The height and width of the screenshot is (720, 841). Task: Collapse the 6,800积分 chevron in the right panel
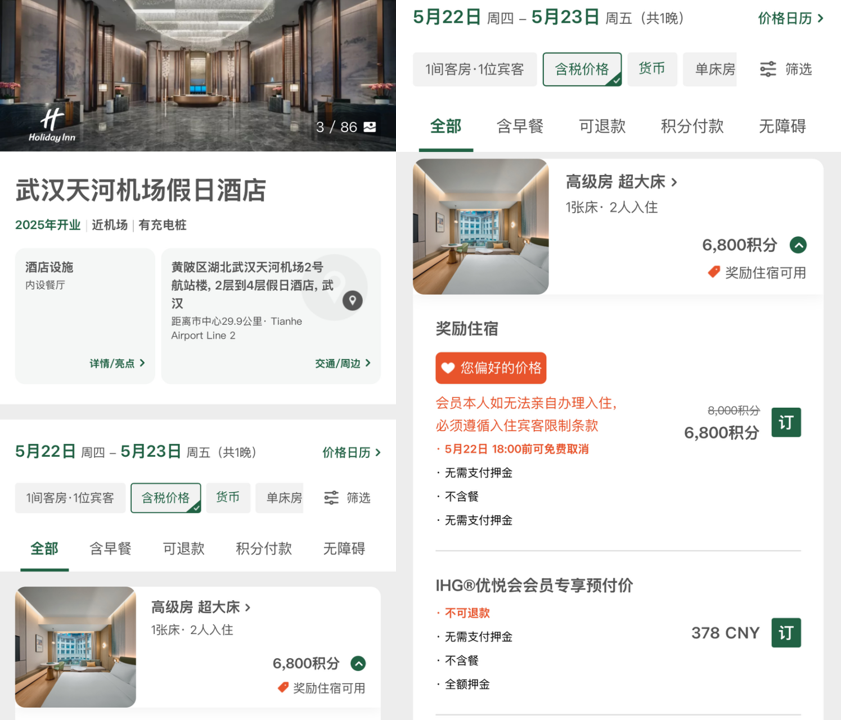(x=798, y=245)
